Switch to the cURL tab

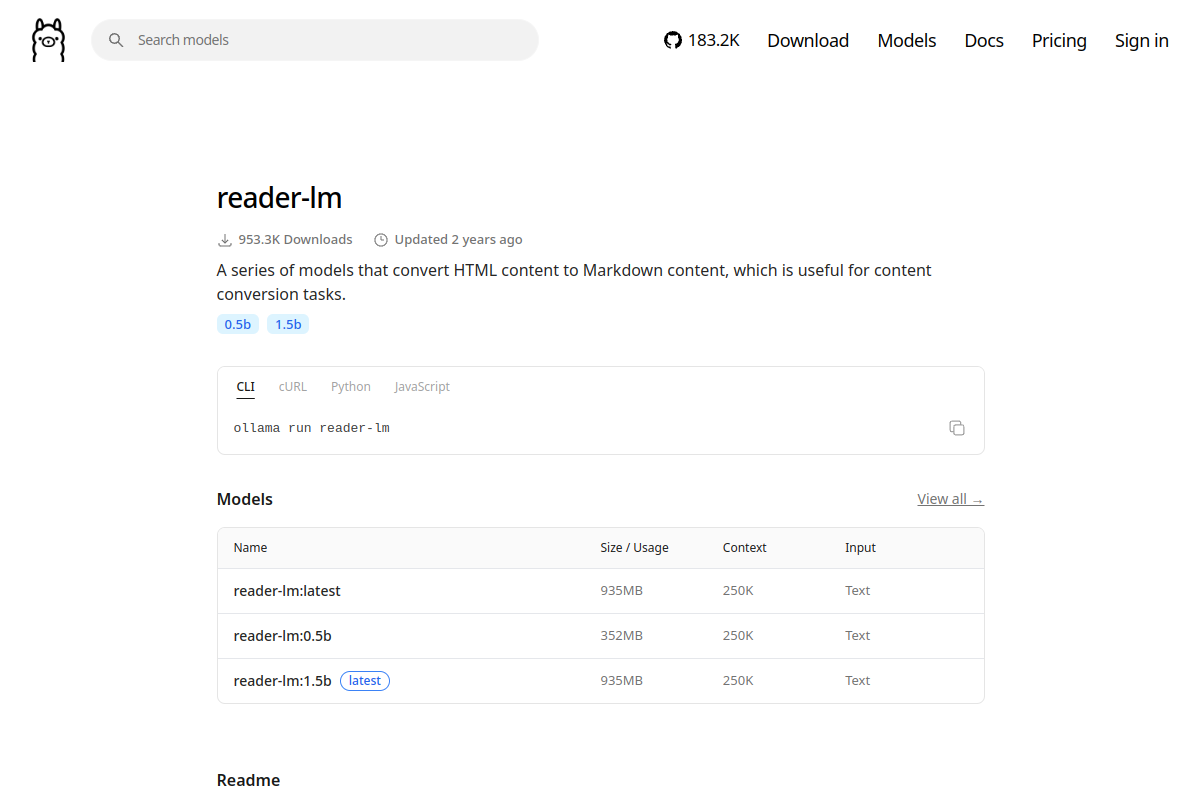[293, 387]
